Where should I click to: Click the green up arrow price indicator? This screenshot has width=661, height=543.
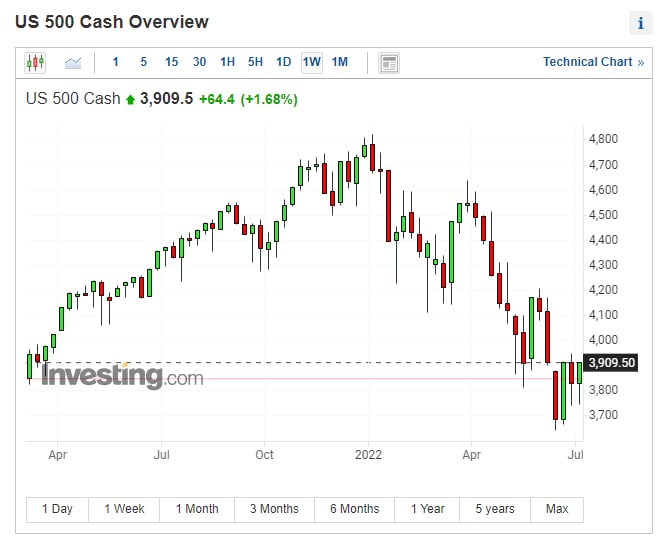(130, 99)
